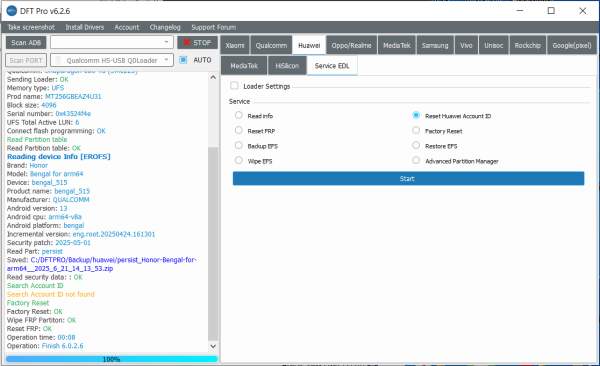Click the 'Manufacturer: QUALCOMM' log line
This screenshot has height=366, width=600.
48,199
